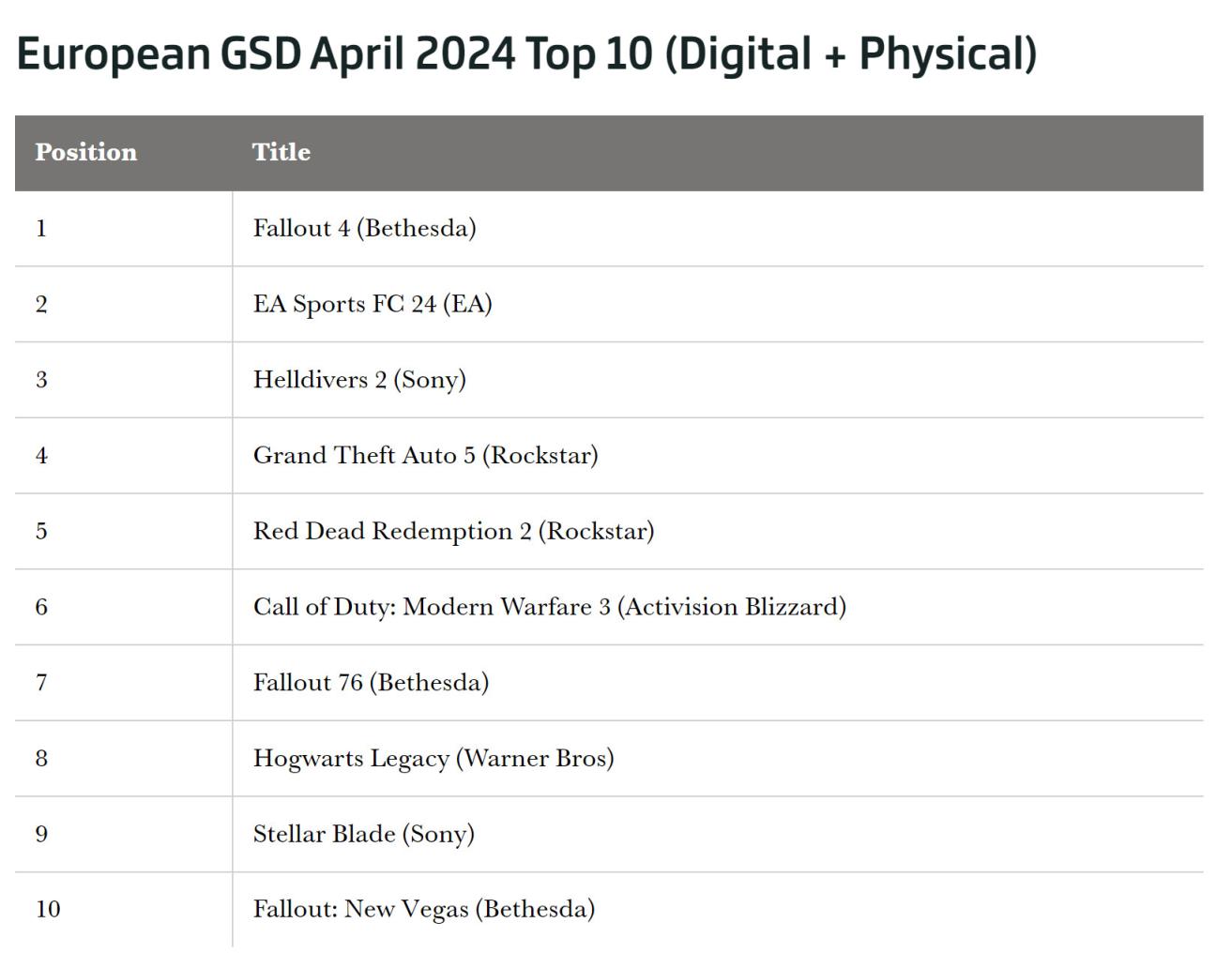Click position number 1 cell
Screen dimensions: 1232x953
[41, 228]
